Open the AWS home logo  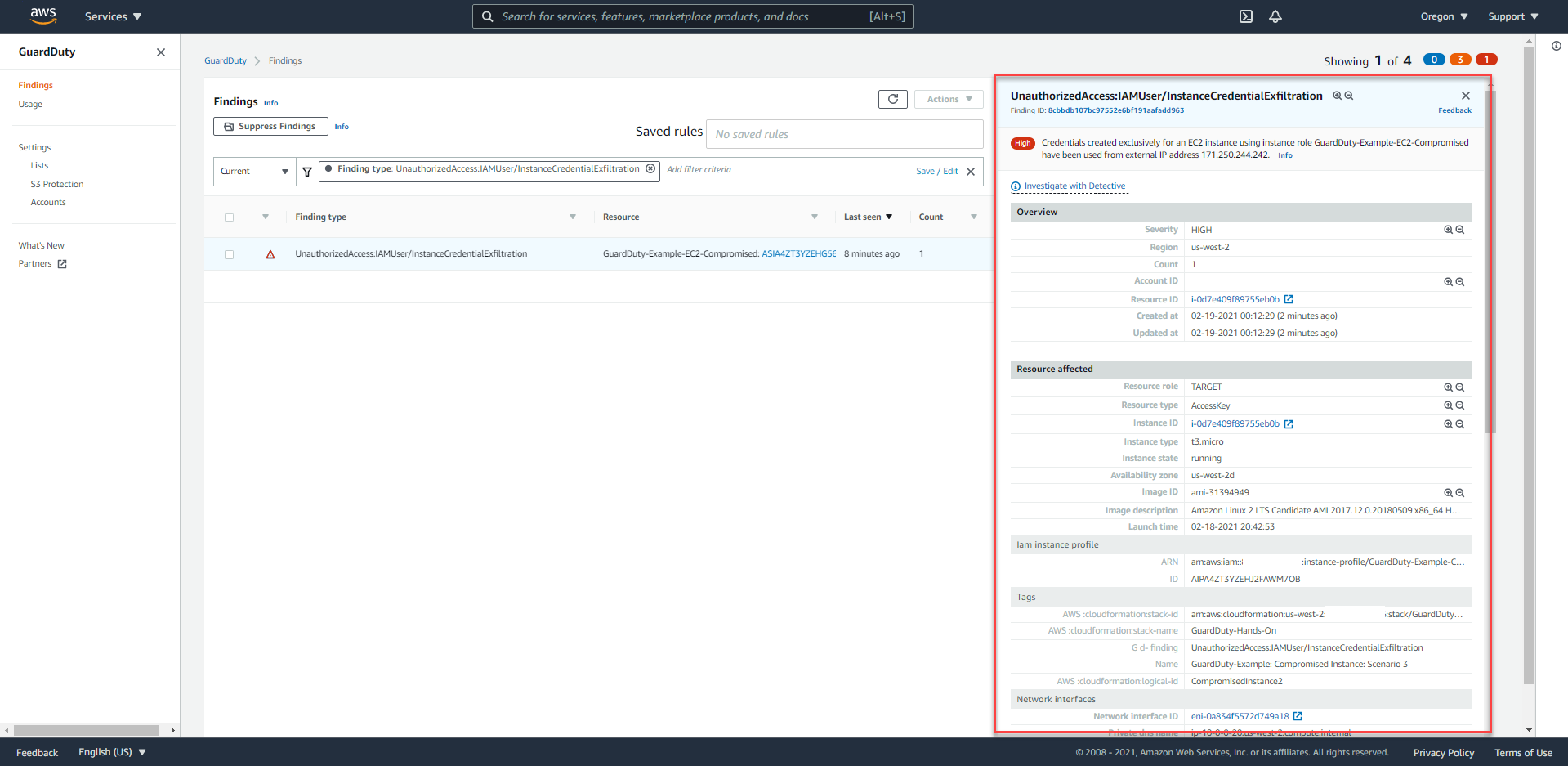coord(43,16)
